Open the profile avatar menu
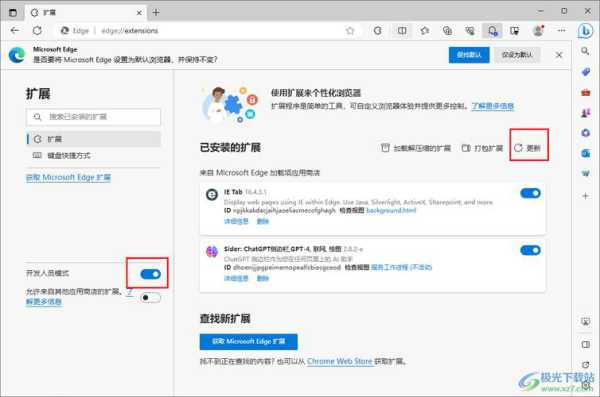 (538, 31)
